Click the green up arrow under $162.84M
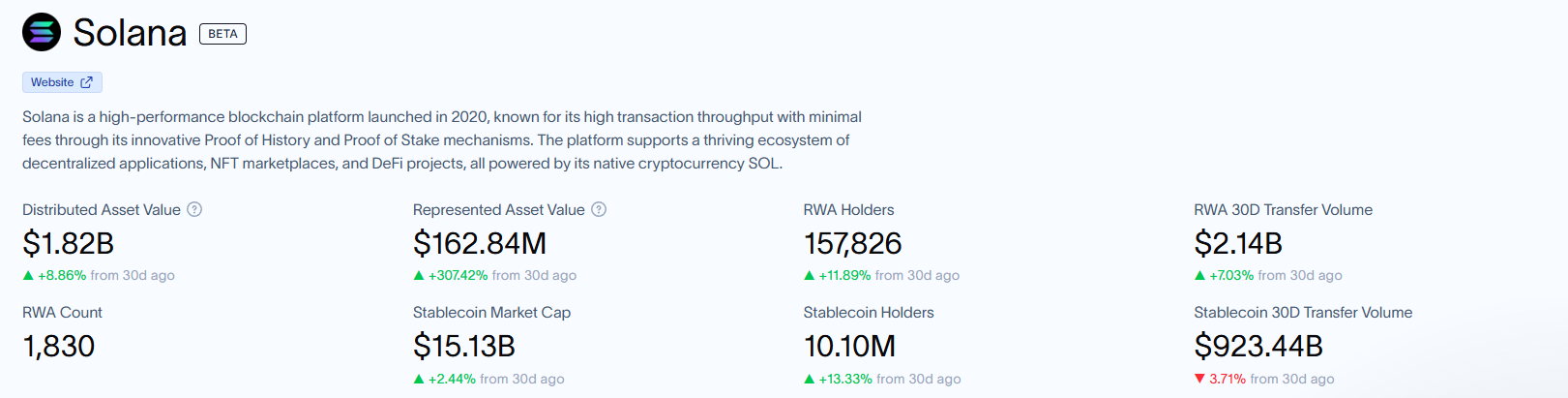Viewport: 1568px width, 398px height. coord(419,276)
